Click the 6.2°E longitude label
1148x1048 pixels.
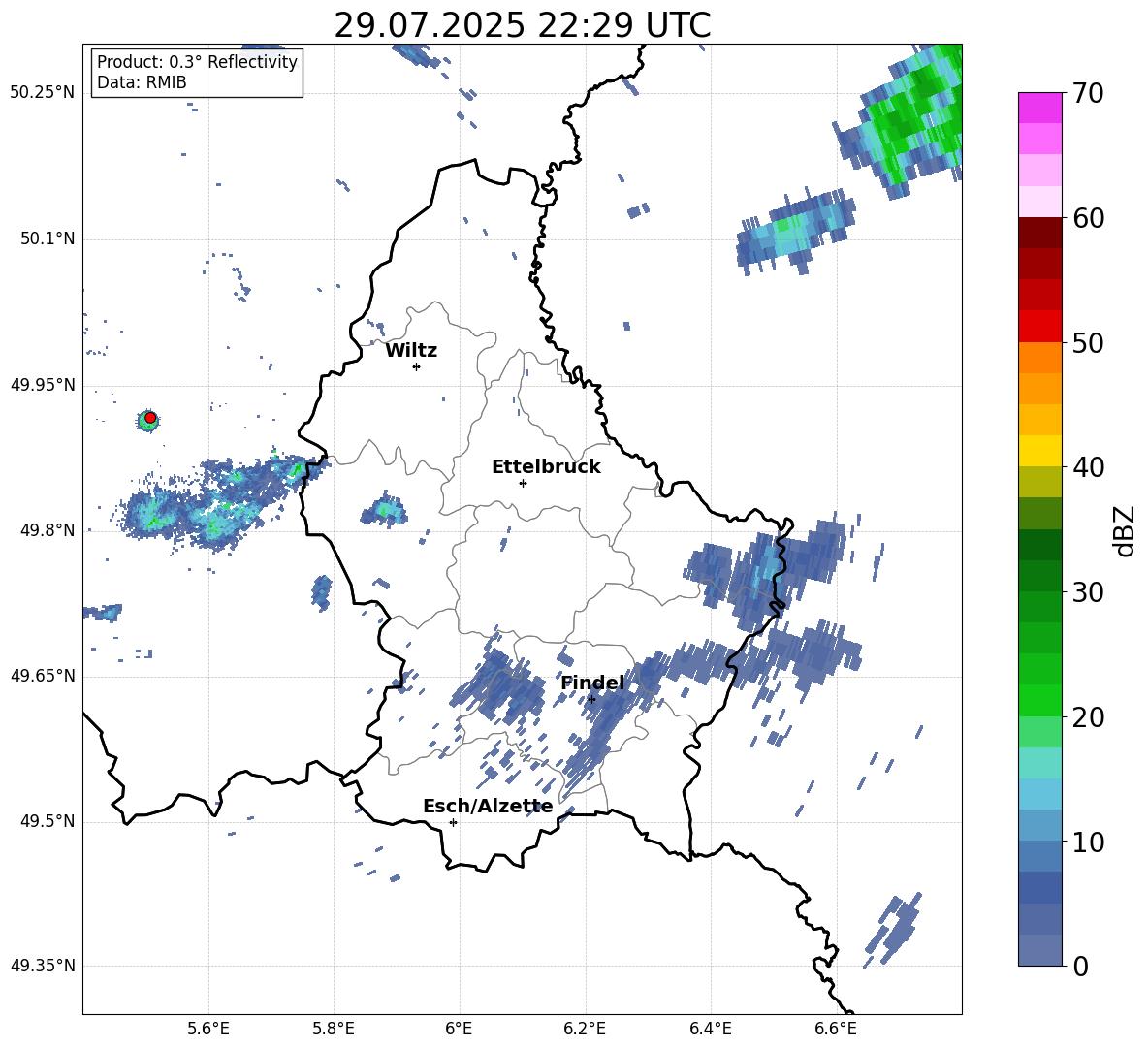coord(585,1029)
